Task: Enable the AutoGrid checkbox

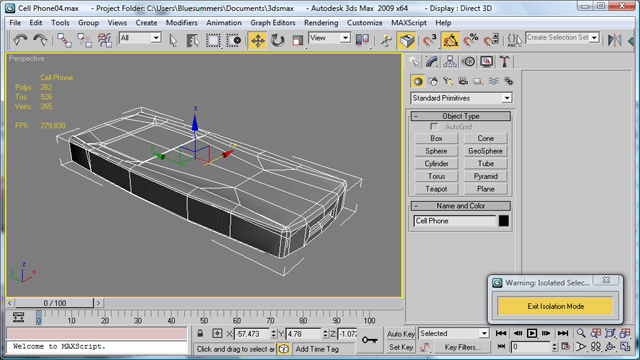Action: (x=434, y=127)
